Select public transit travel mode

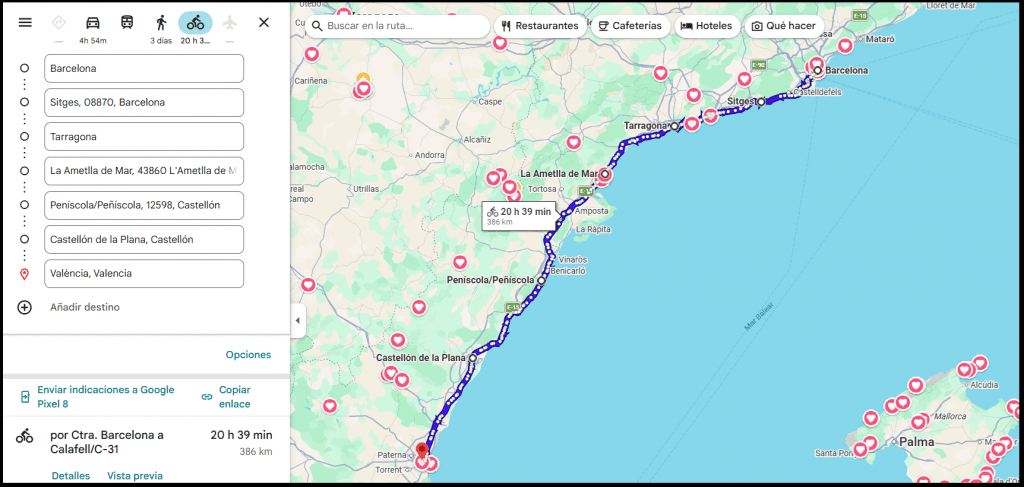(127, 22)
